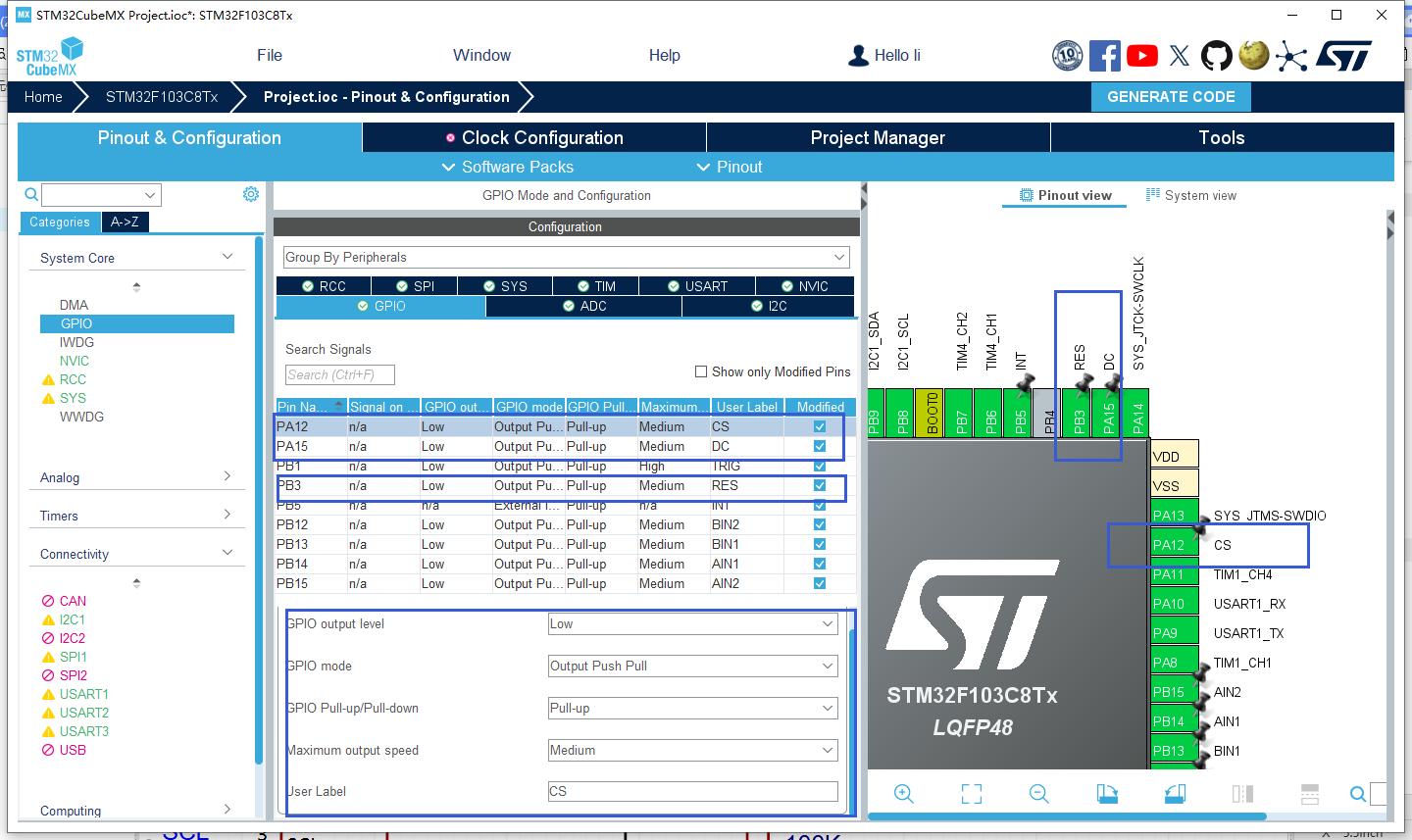
Task: Open GPIO Pull-up/Pull-down dropdown
Action: point(692,708)
